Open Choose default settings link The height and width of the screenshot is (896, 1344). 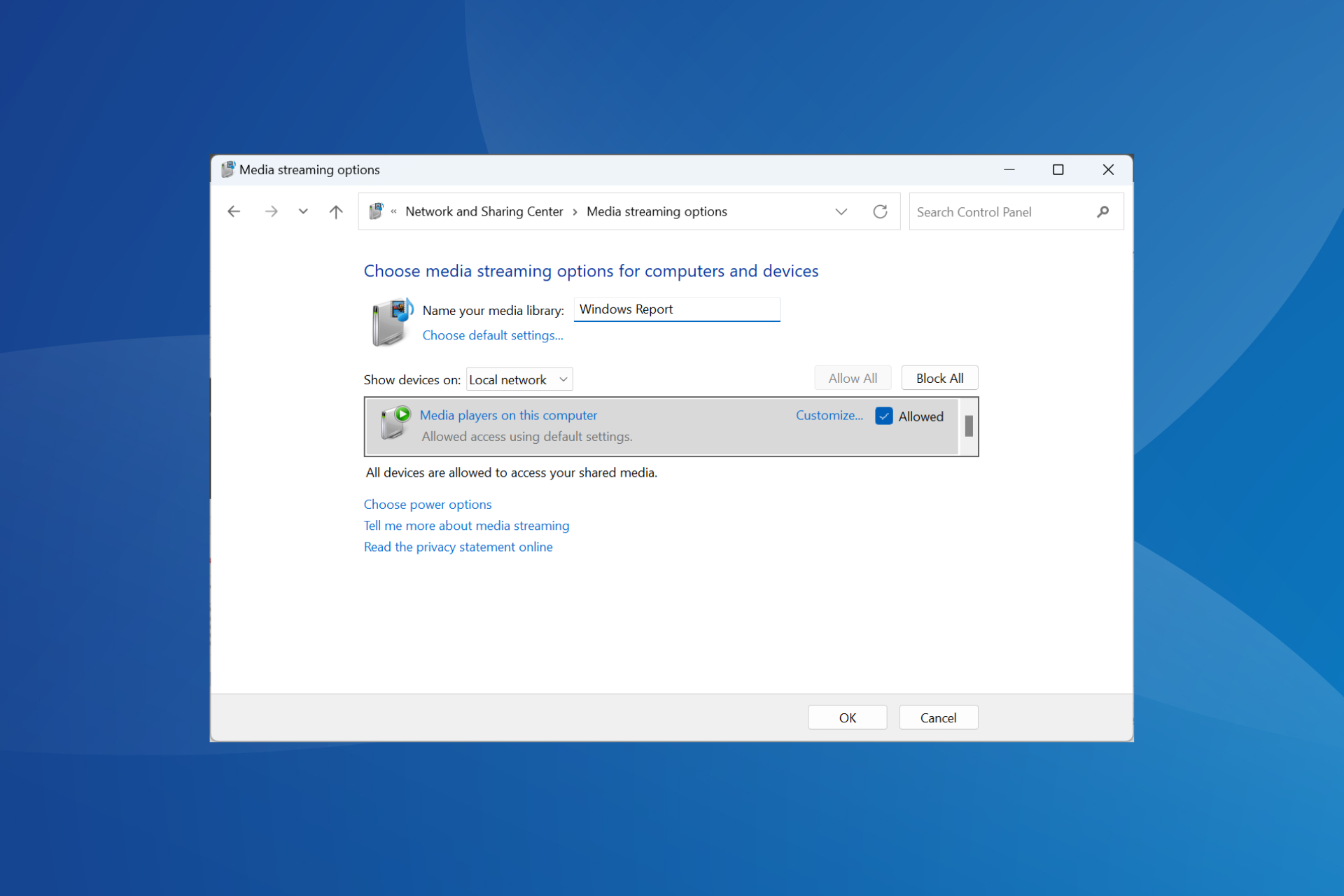pyautogui.click(x=492, y=335)
